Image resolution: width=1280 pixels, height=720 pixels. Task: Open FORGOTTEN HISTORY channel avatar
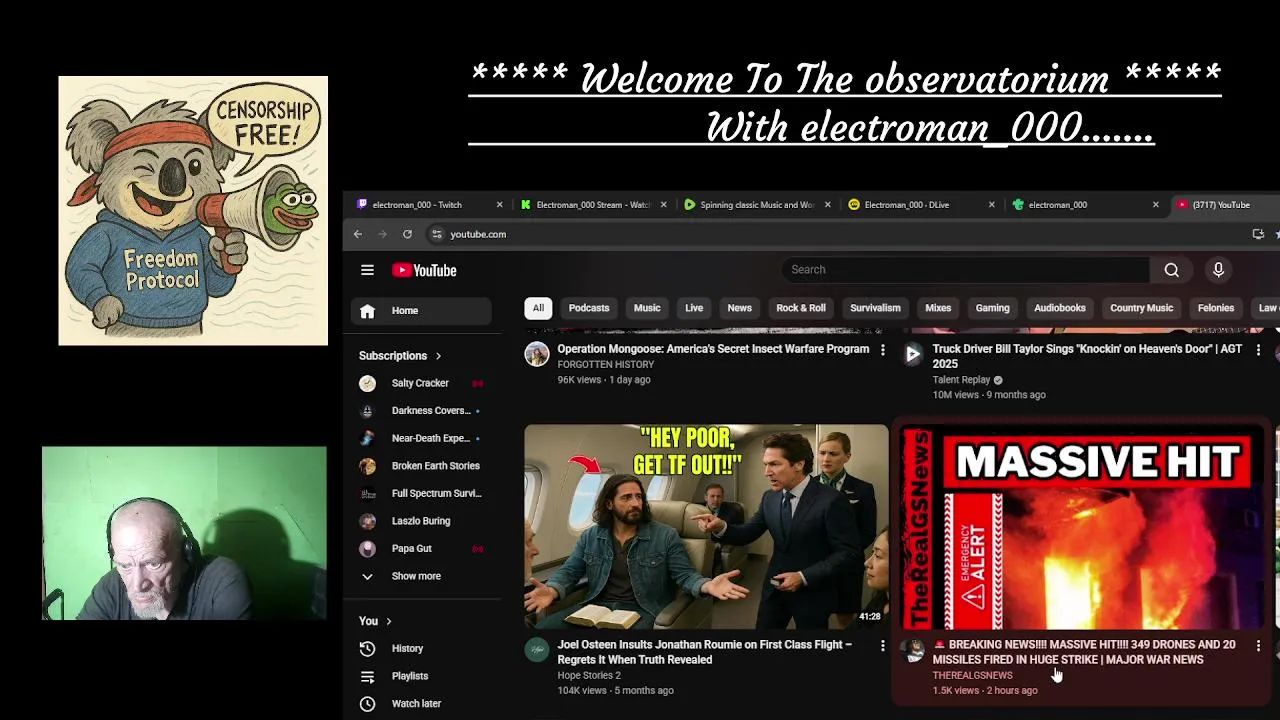coord(537,354)
